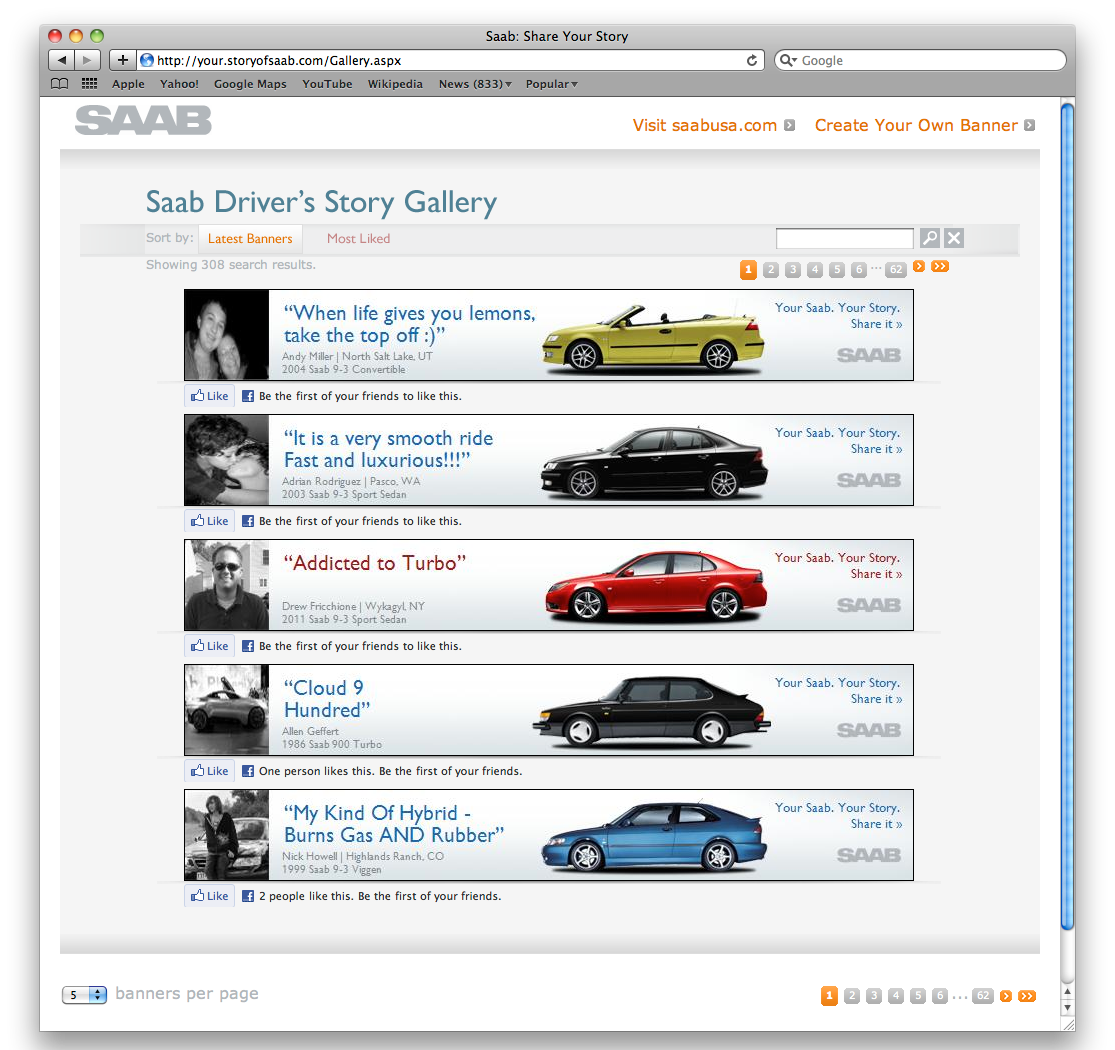This screenshot has height=1050, width=1115.
Task: Go to page 3 in bottom pagination
Action: point(874,996)
